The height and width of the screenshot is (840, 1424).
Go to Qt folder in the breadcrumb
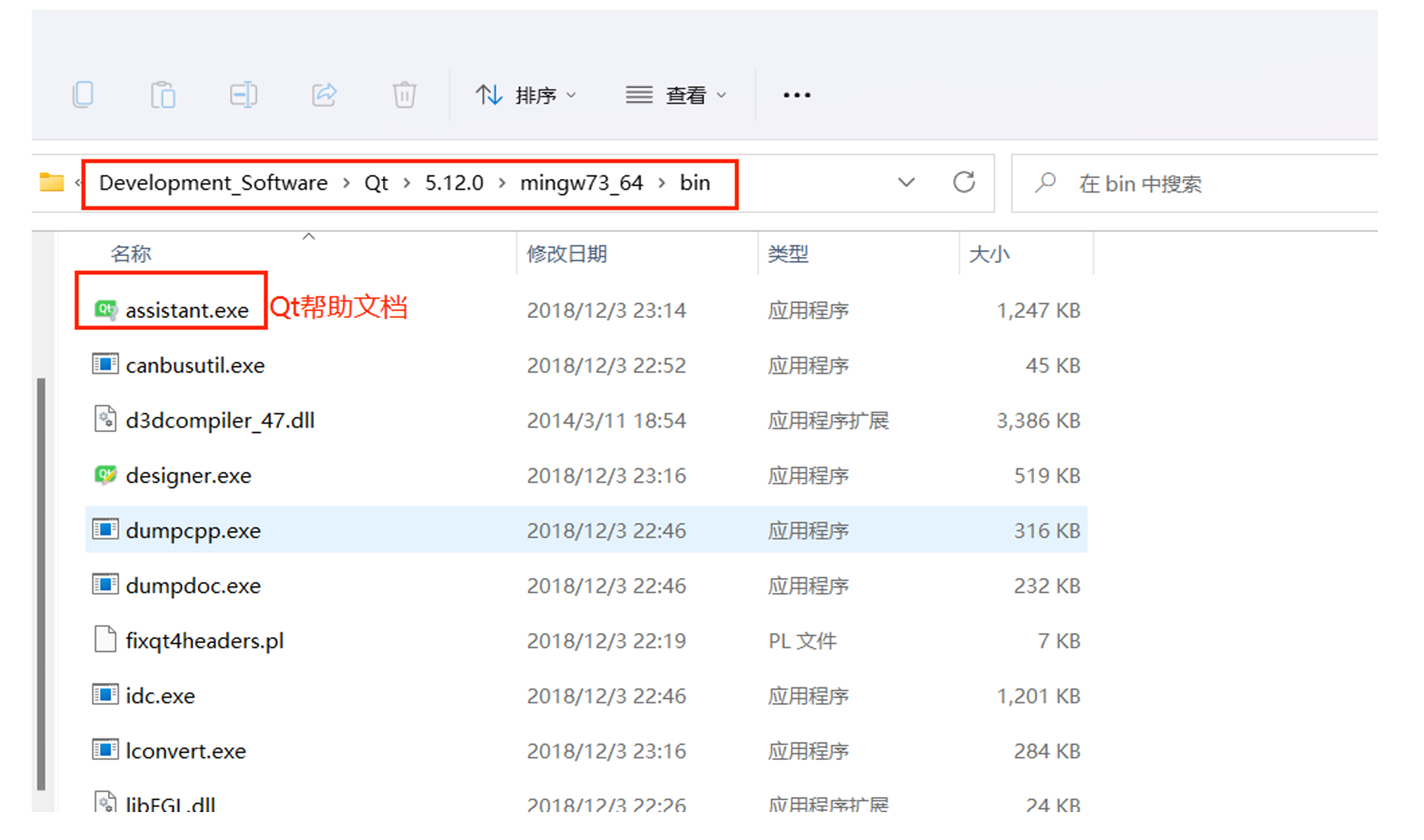376,184
